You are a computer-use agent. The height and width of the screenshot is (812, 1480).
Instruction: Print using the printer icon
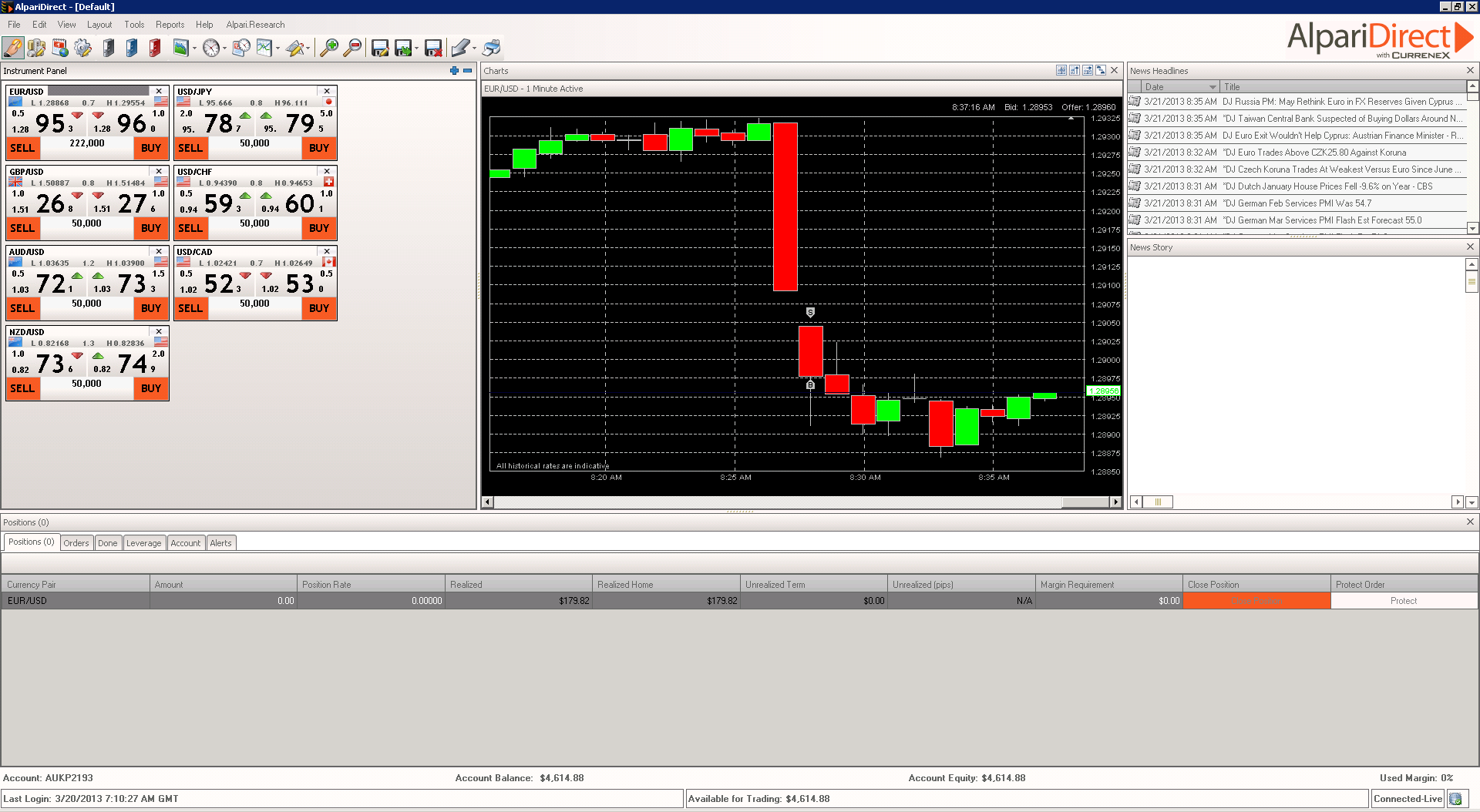click(491, 48)
